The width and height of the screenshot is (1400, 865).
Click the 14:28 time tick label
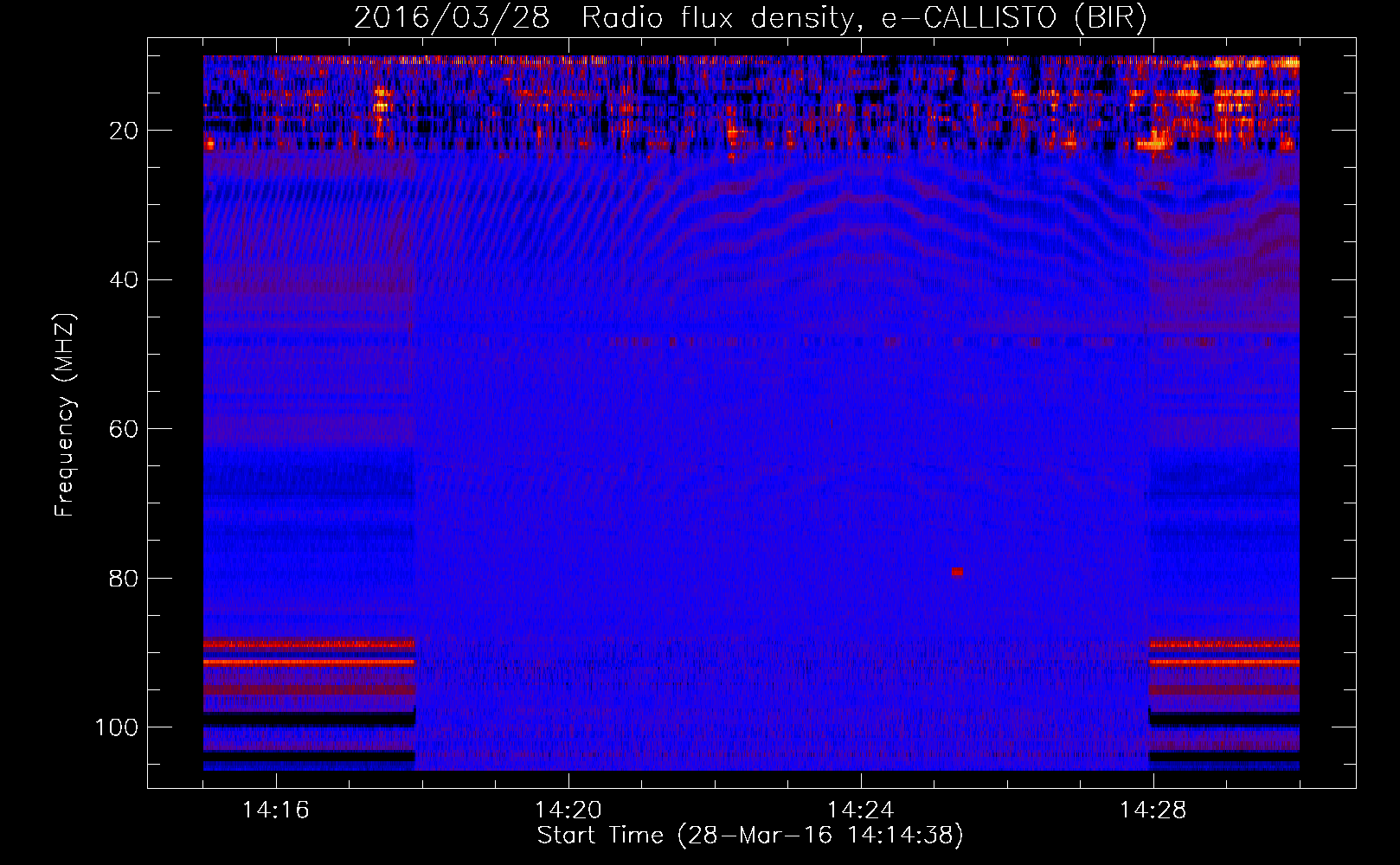[x=1153, y=810]
